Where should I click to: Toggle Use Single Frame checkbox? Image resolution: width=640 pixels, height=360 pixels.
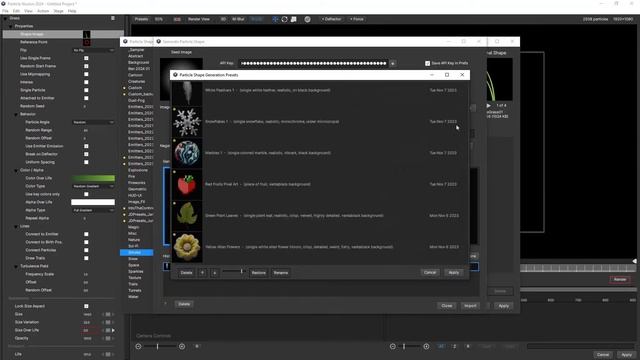pyautogui.click(x=86, y=58)
